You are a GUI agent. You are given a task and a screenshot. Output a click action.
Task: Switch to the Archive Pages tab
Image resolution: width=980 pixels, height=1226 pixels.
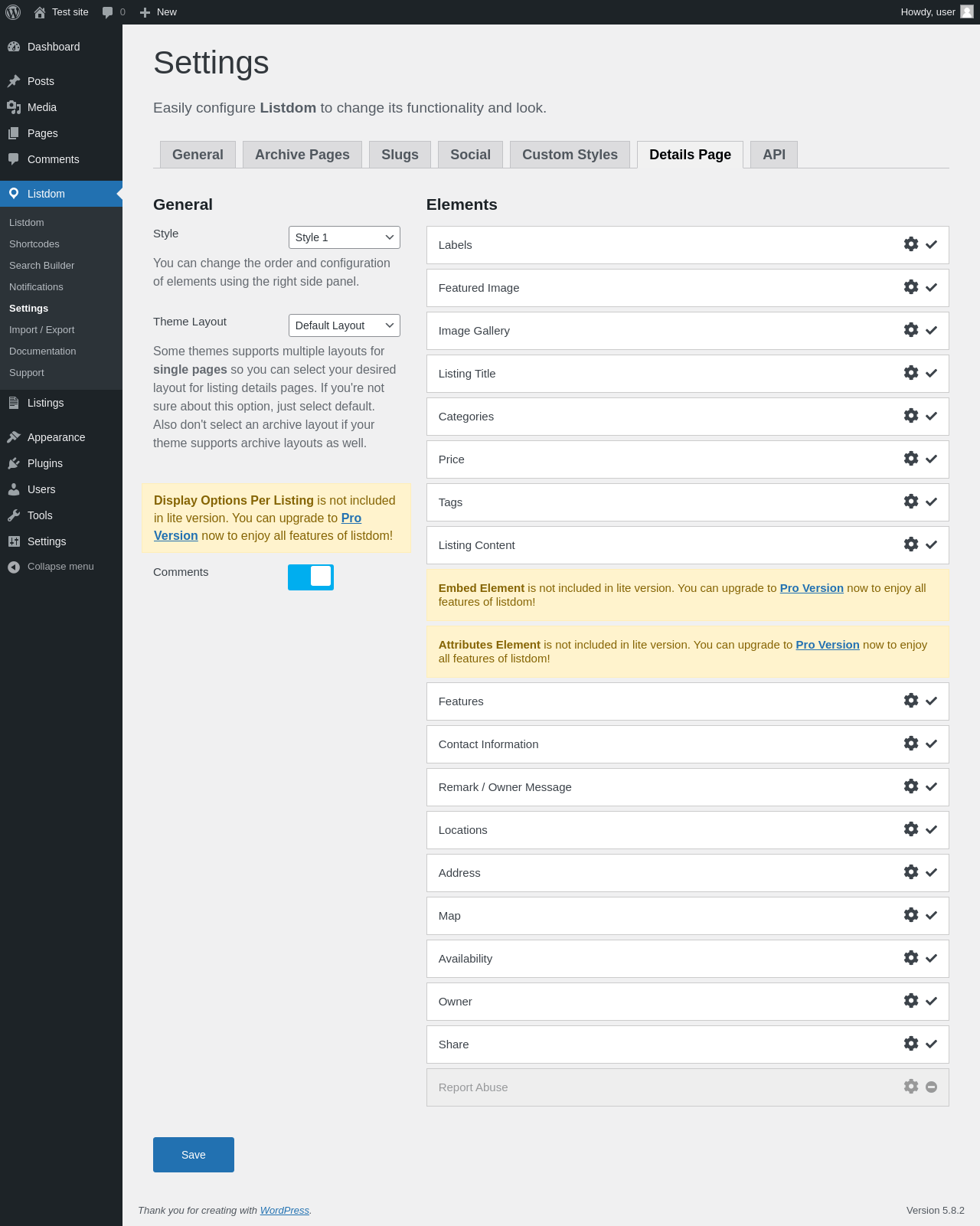point(302,155)
